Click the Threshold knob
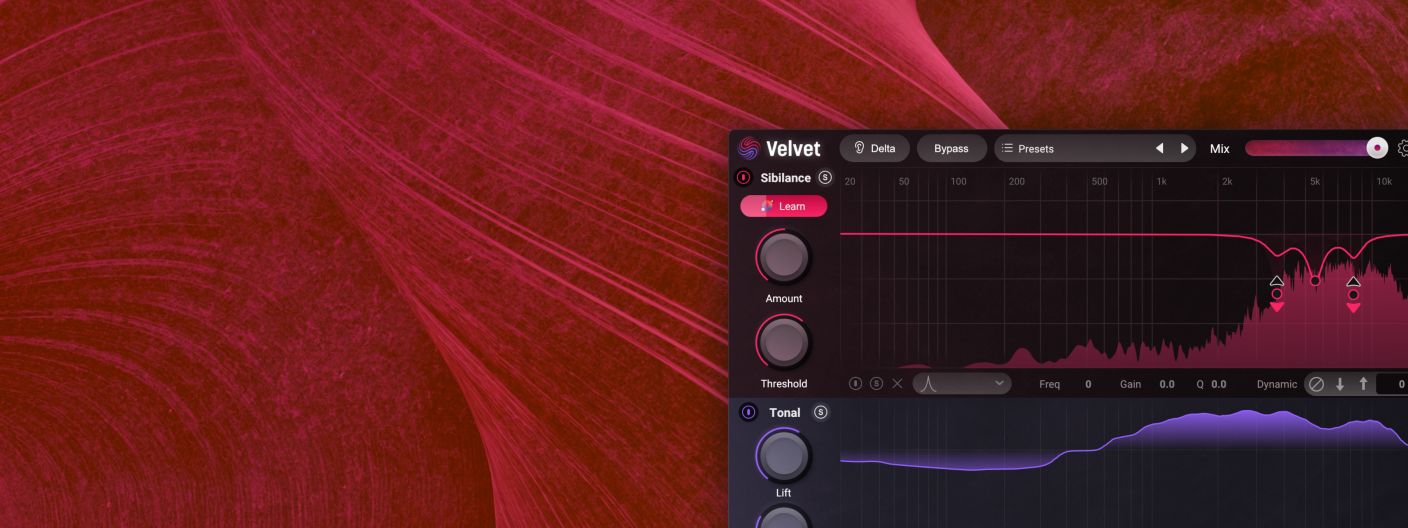This screenshot has height=528, width=1408. pyautogui.click(x=784, y=342)
